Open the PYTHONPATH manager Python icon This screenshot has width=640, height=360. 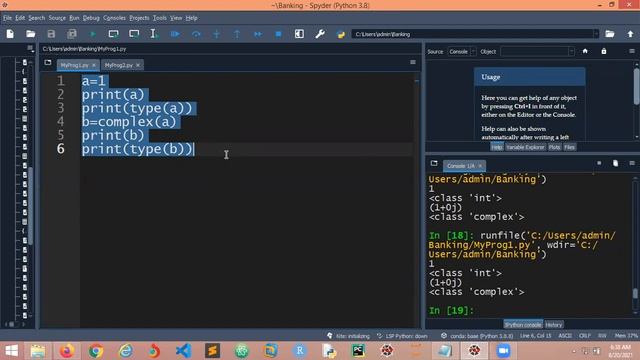tap(340, 34)
